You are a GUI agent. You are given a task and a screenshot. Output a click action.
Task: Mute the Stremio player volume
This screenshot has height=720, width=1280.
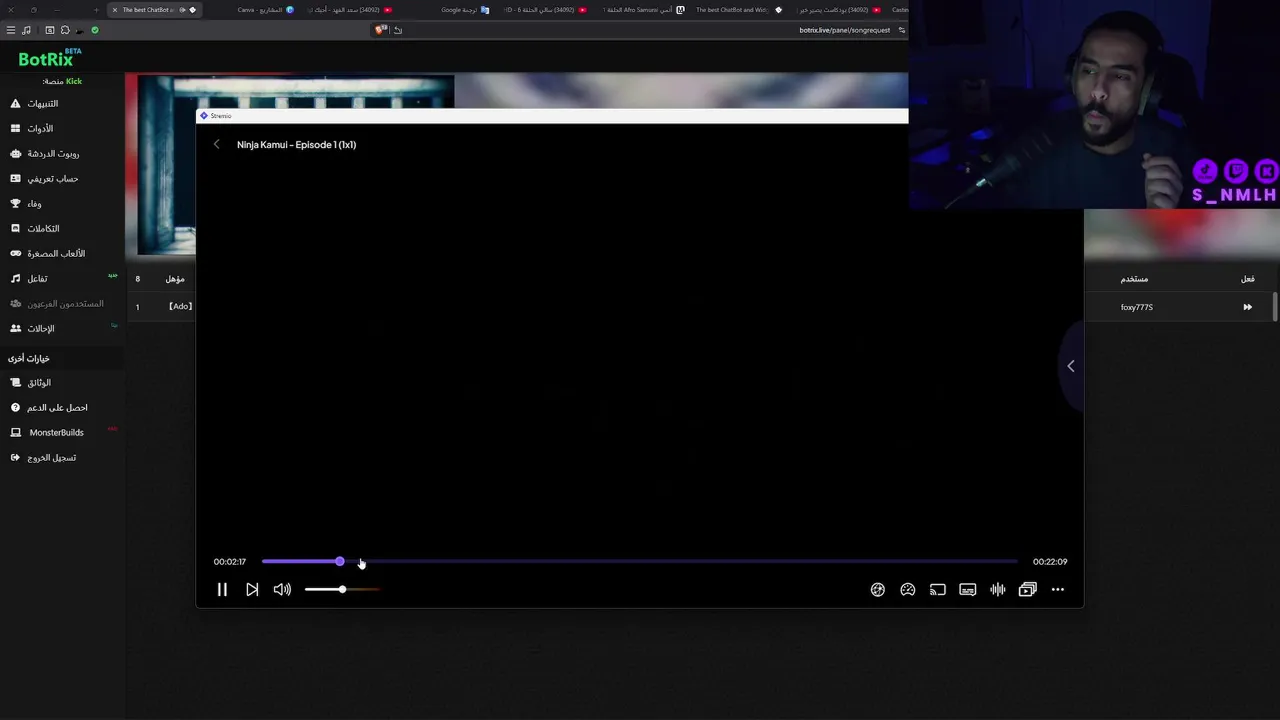click(282, 590)
